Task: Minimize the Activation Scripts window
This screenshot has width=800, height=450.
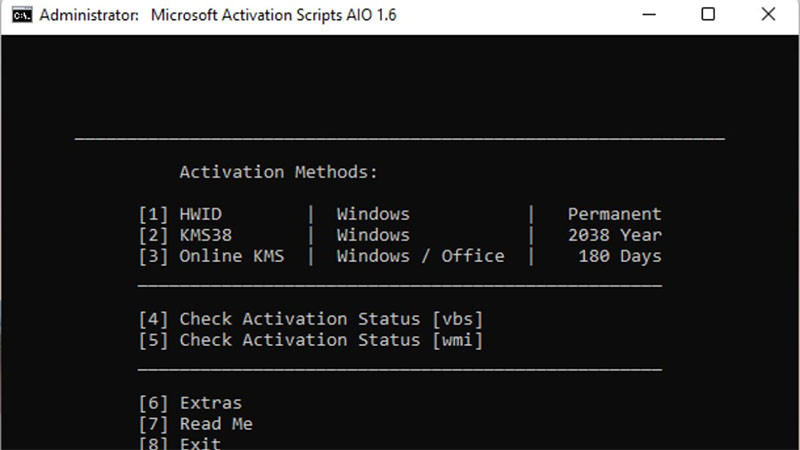Action: (649, 14)
